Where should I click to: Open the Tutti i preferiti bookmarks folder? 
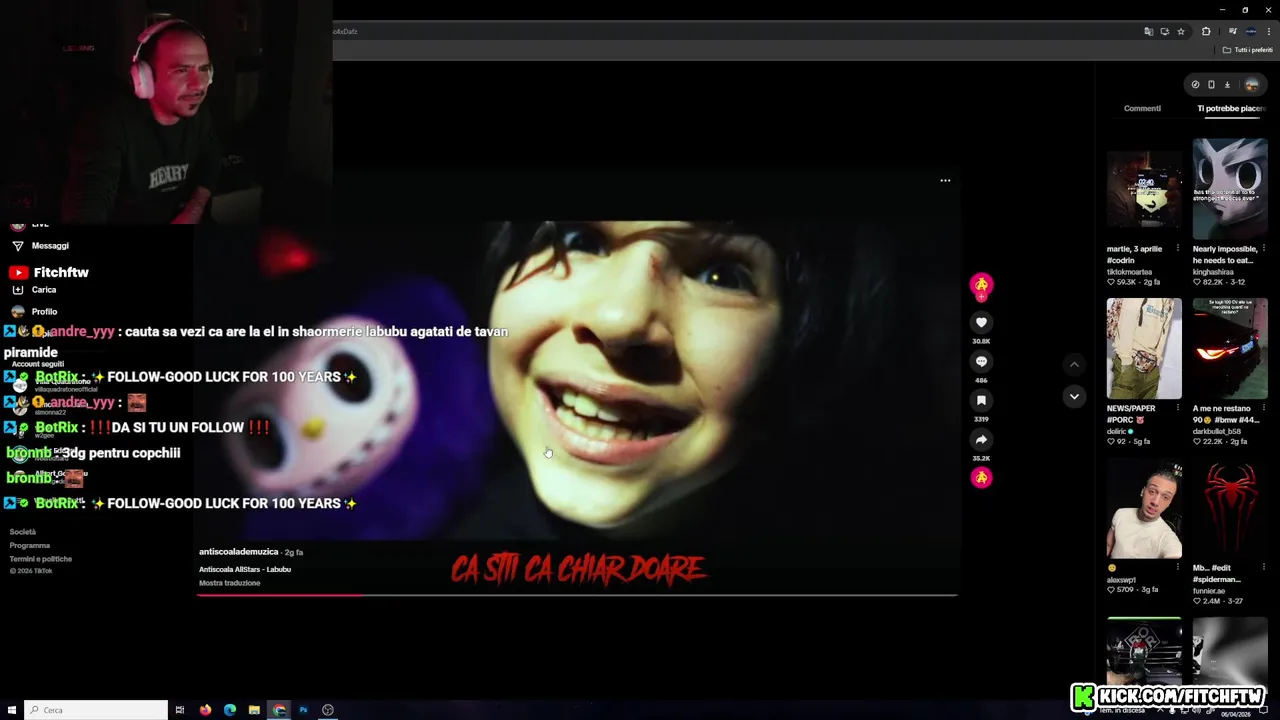click(x=1248, y=50)
